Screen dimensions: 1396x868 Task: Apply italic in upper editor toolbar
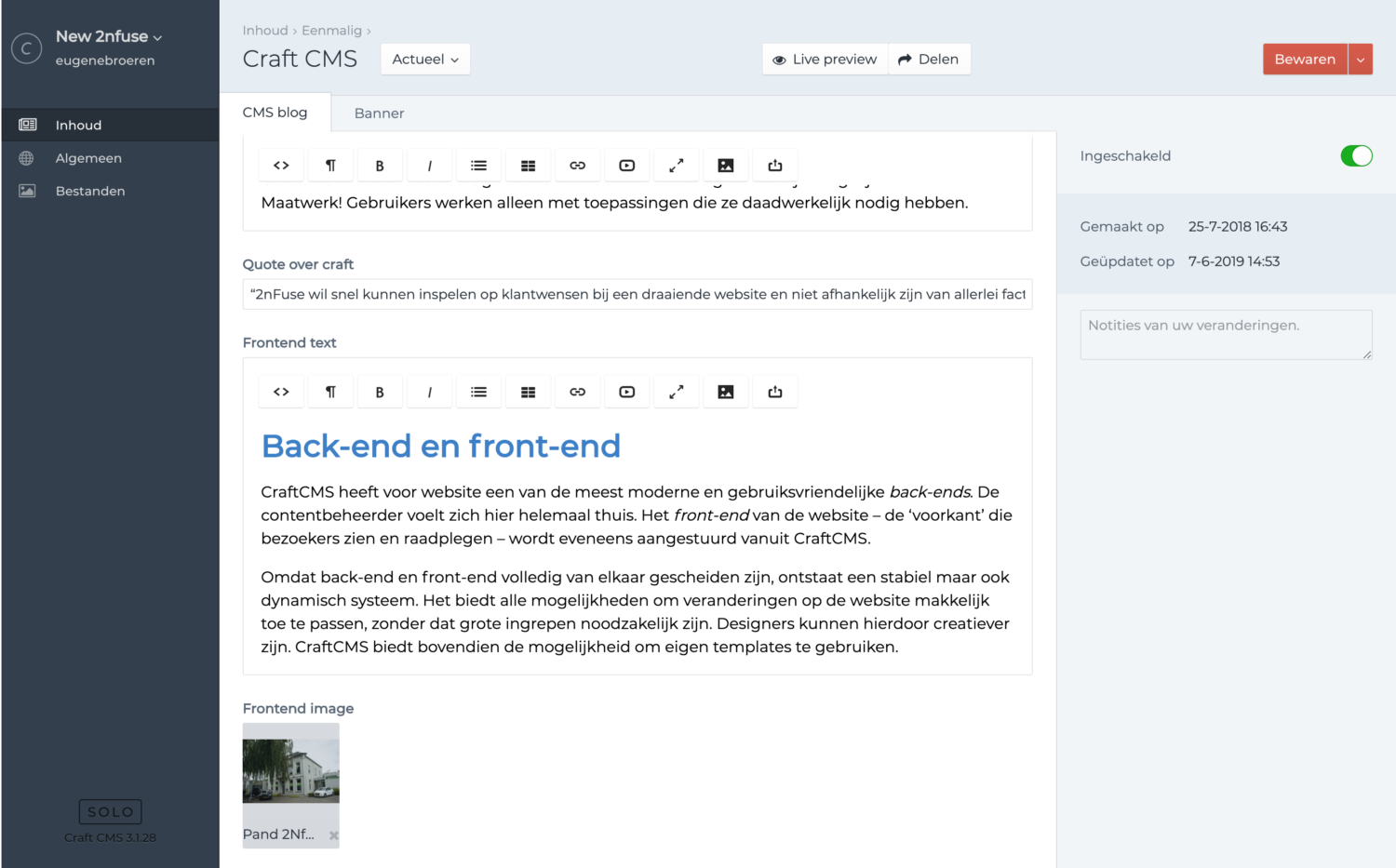tap(429, 166)
